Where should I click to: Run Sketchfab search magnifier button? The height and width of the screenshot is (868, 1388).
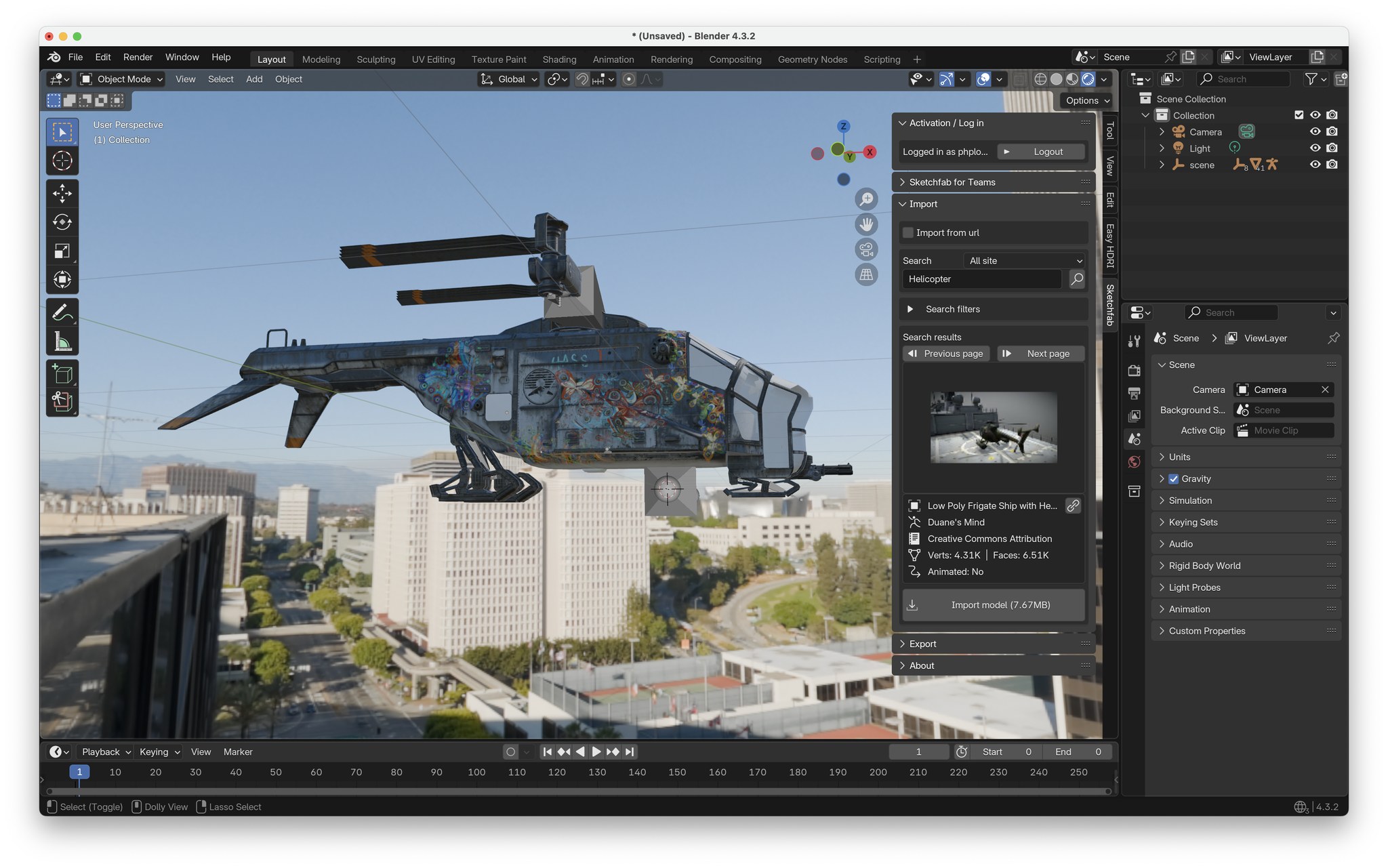click(1076, 279)
